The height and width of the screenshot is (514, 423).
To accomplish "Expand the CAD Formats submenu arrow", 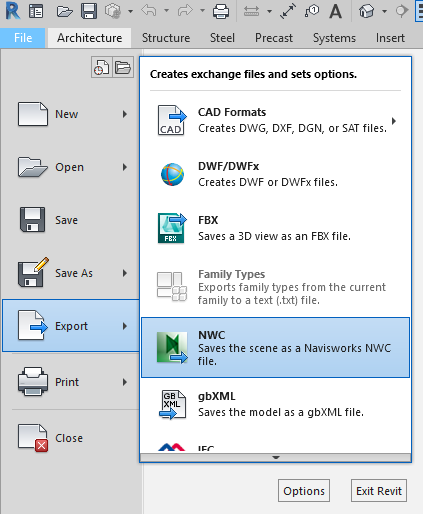I will click(x=394, y=121).
